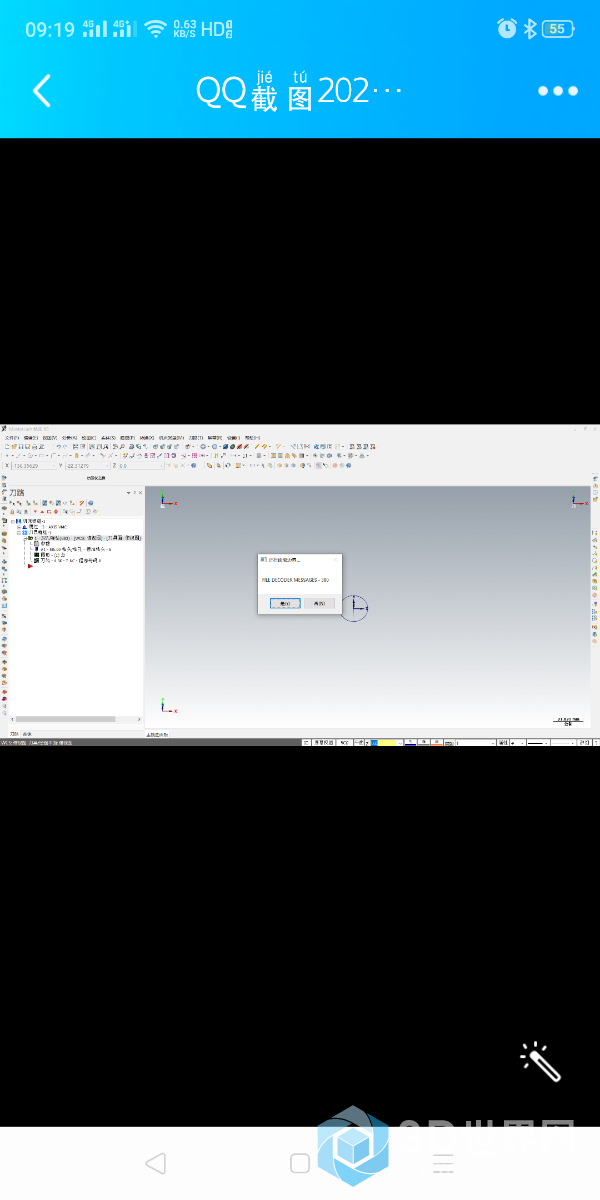600x1200 pixels.
Task: Expand the 属性 AXIS VMC node
Action: click(18, 527)
